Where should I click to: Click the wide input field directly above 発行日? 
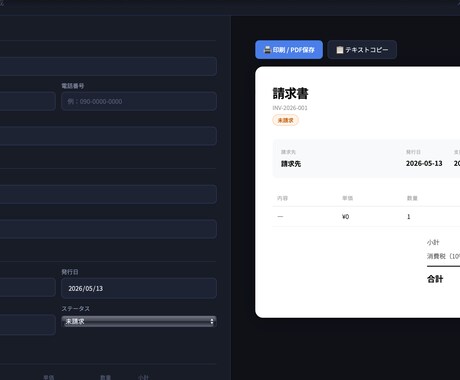tap(108, 229)
